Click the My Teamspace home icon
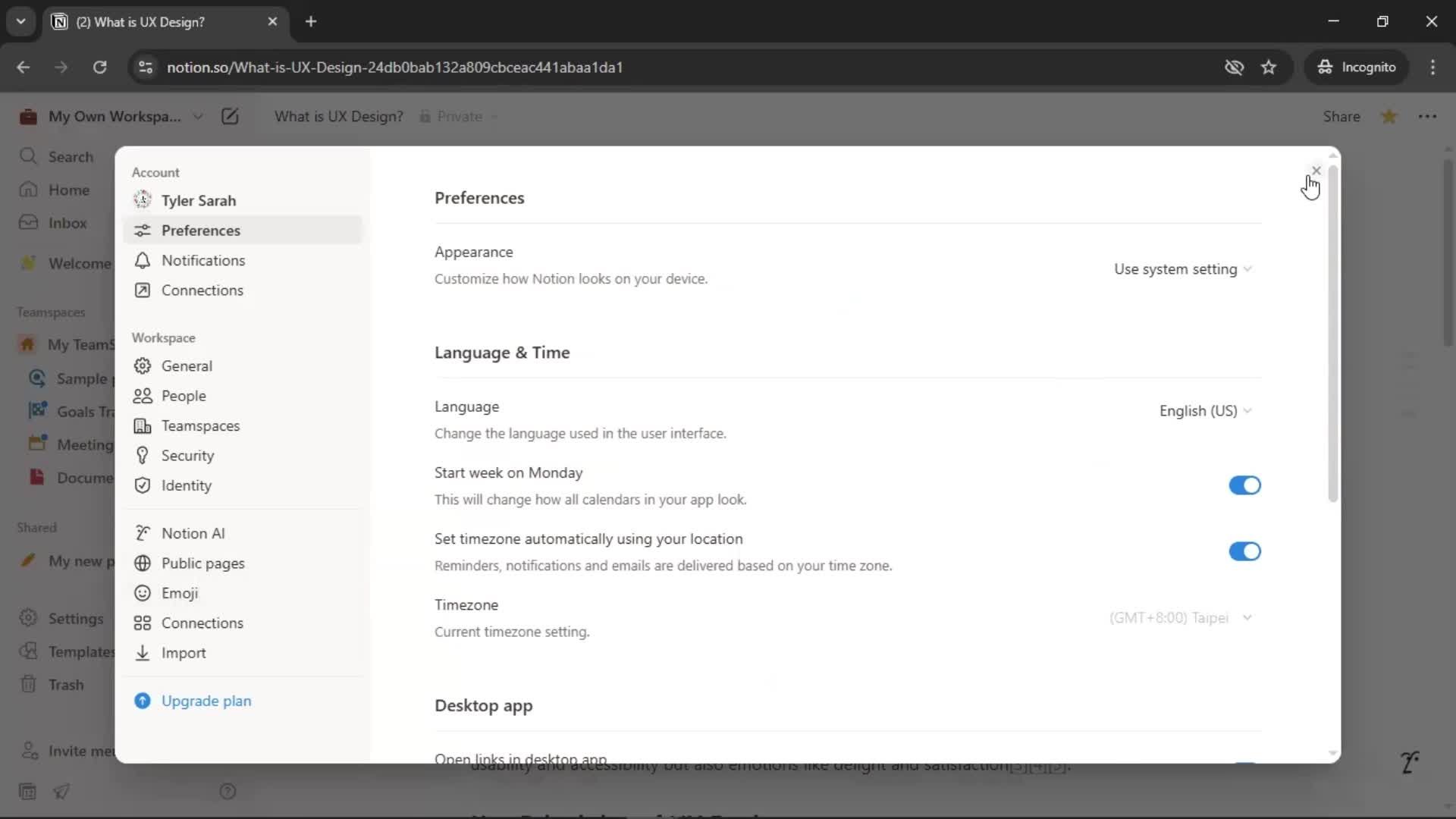 tap(27, 344)
